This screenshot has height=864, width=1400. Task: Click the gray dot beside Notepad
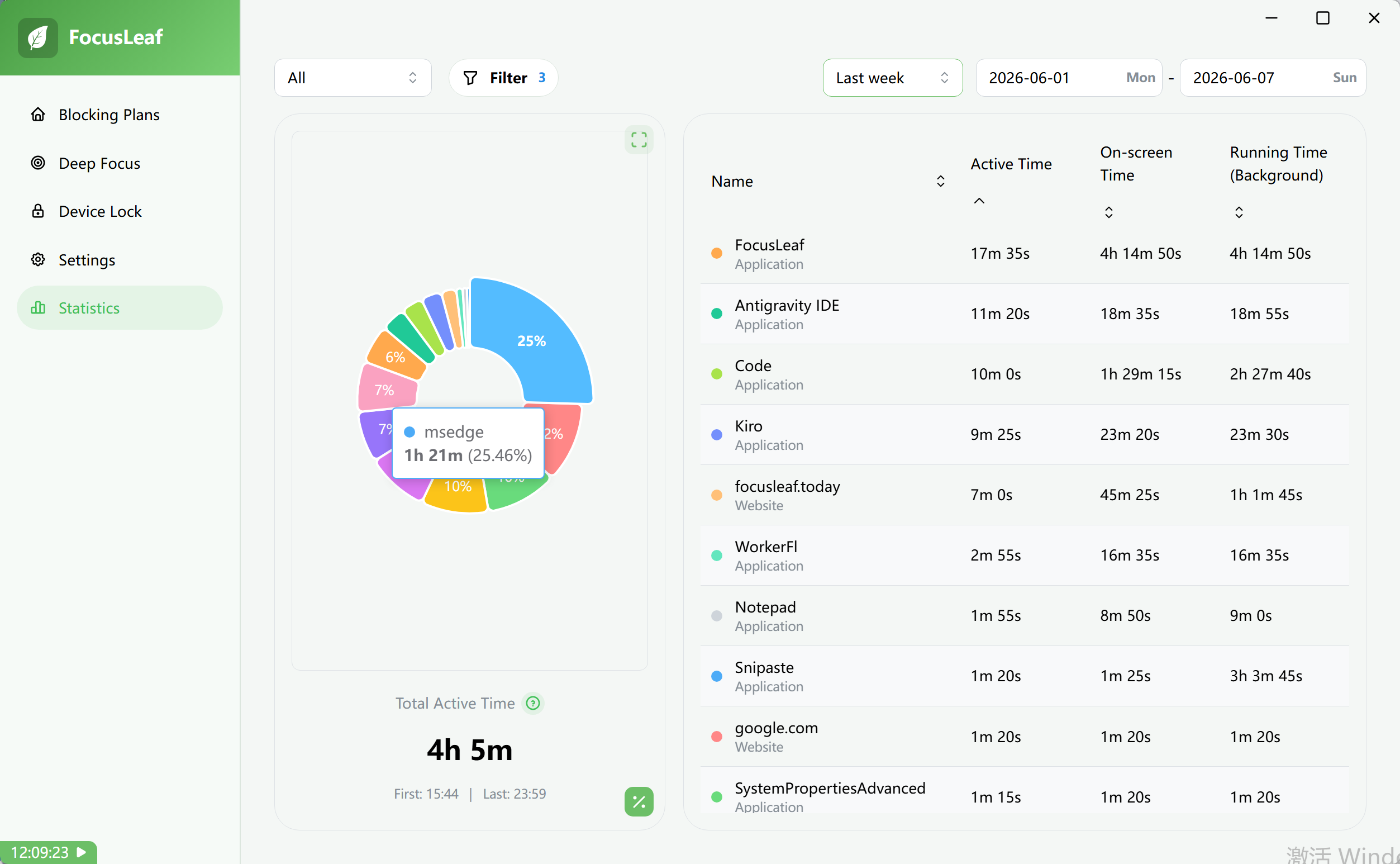pos(716,616)
